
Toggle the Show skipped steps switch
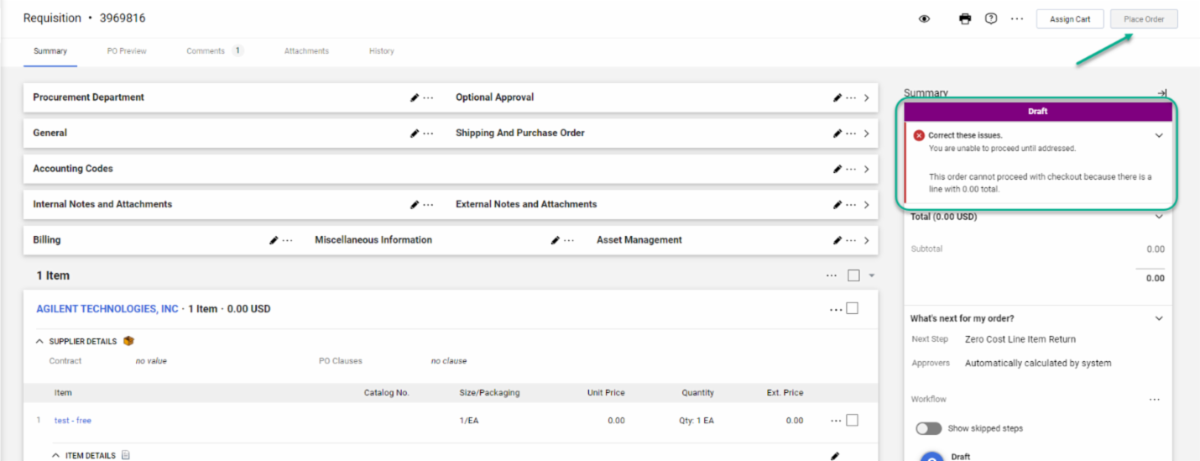click(929, 428)
